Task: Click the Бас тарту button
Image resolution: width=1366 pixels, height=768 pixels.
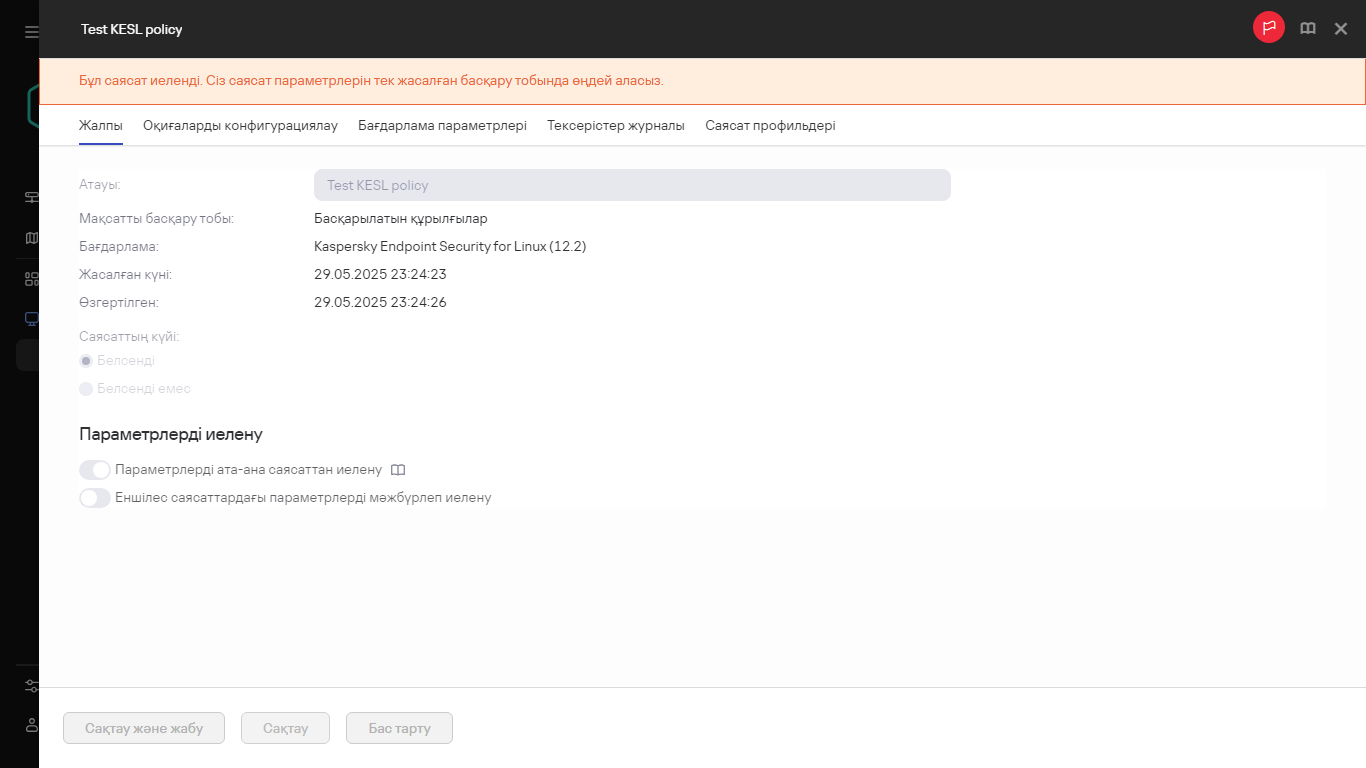Action: [x=399, y=728]
